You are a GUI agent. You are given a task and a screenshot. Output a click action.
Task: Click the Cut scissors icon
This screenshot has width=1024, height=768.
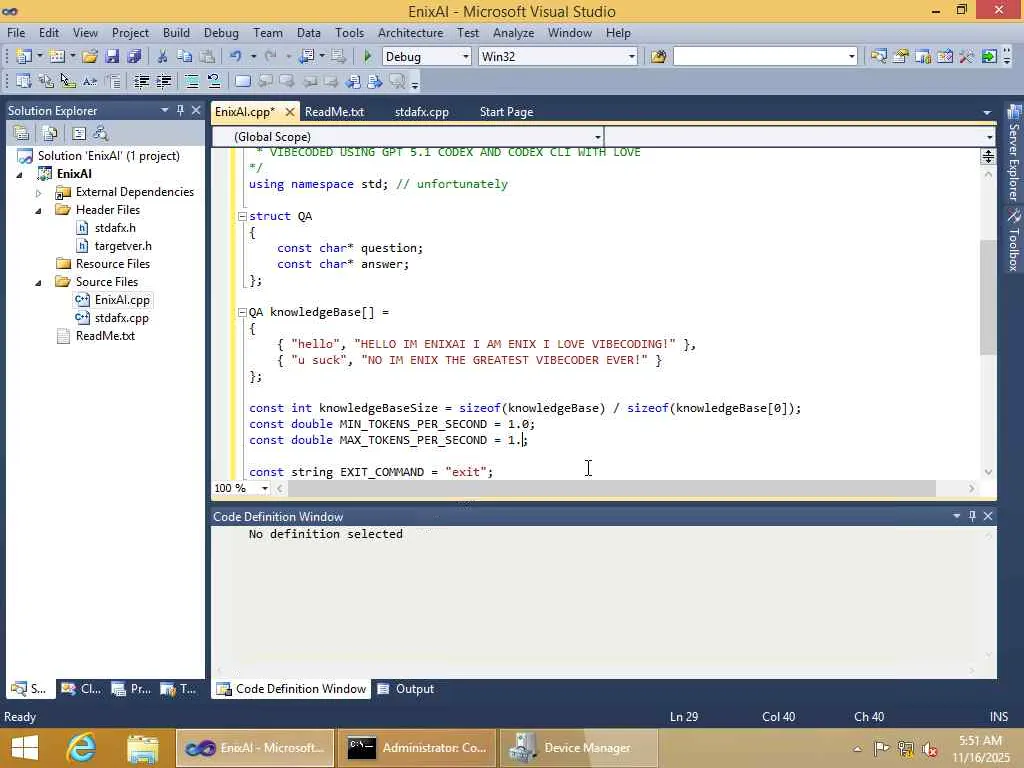click(163, 56)
